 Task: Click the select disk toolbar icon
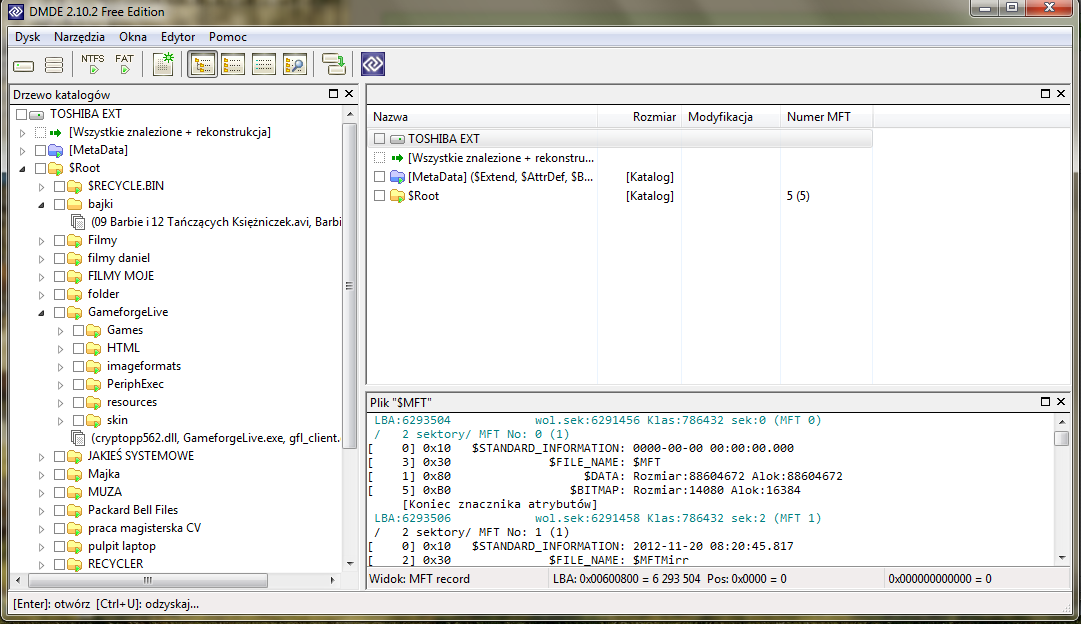(x=23, y=66)
